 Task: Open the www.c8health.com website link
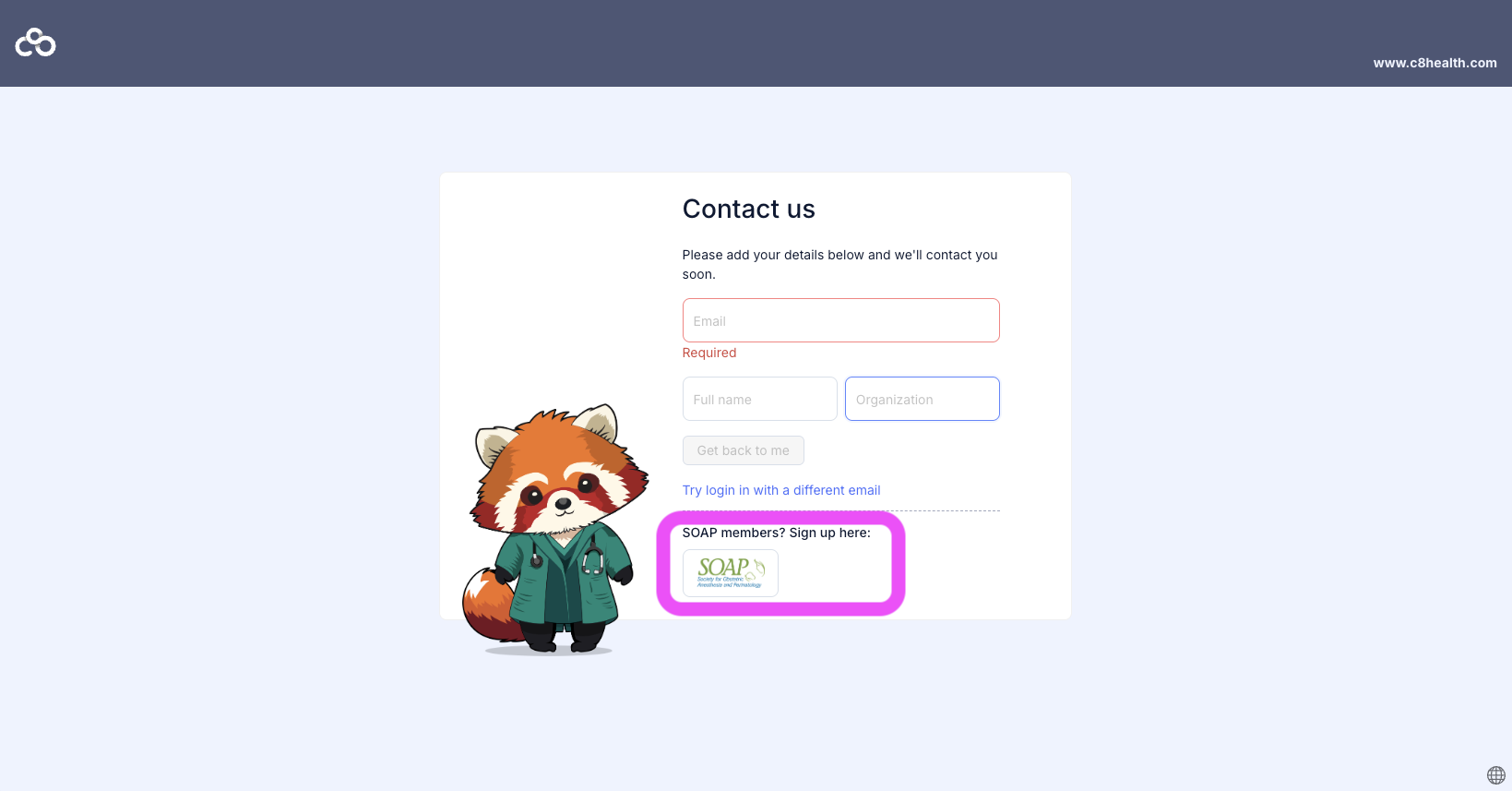click(x=1435, y=63)
